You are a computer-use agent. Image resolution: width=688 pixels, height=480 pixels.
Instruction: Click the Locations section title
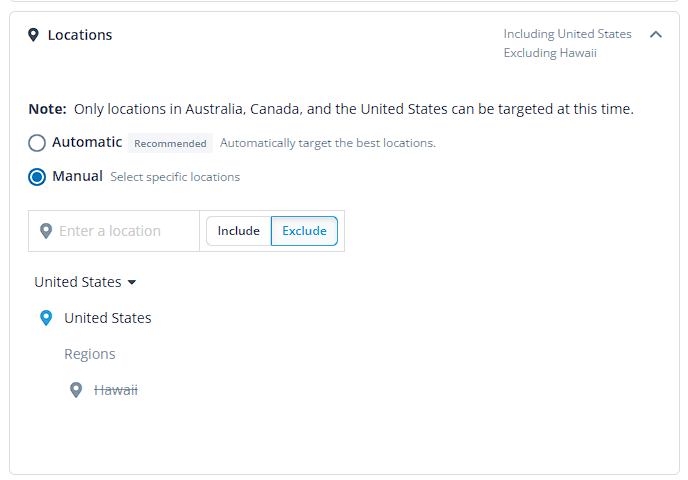(80, 35)
